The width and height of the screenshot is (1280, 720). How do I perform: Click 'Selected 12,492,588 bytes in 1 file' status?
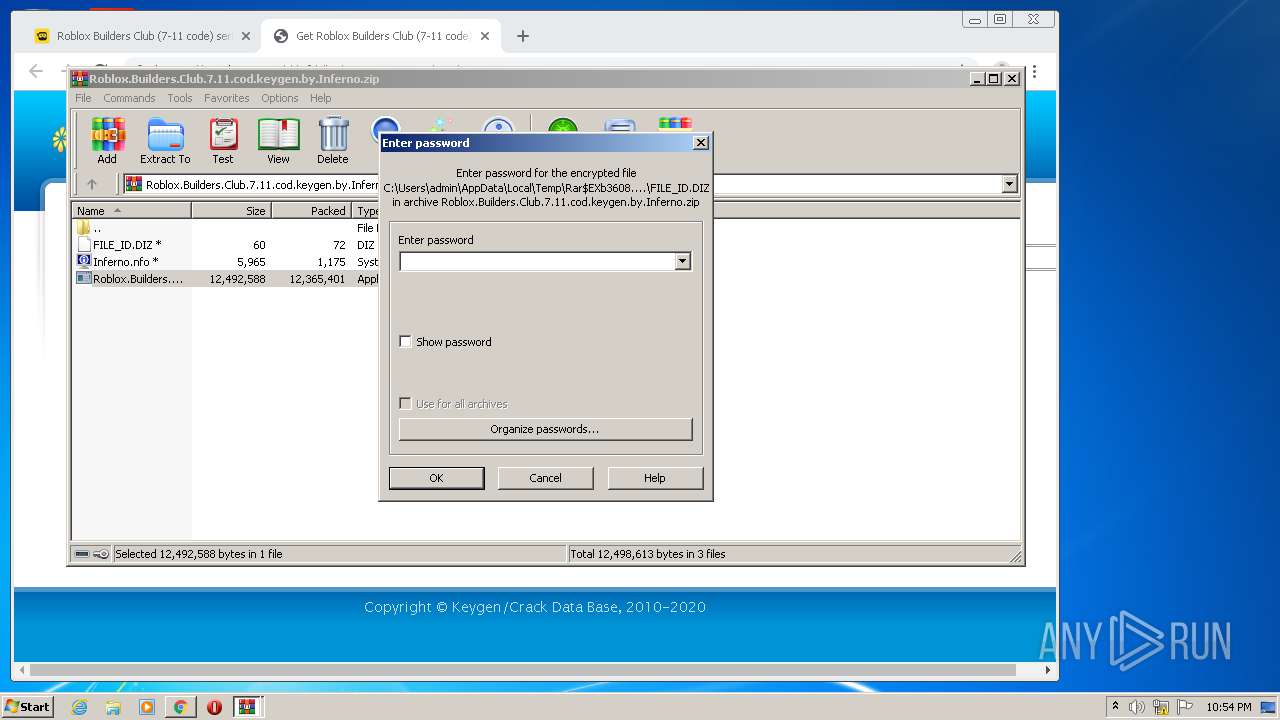199,554
